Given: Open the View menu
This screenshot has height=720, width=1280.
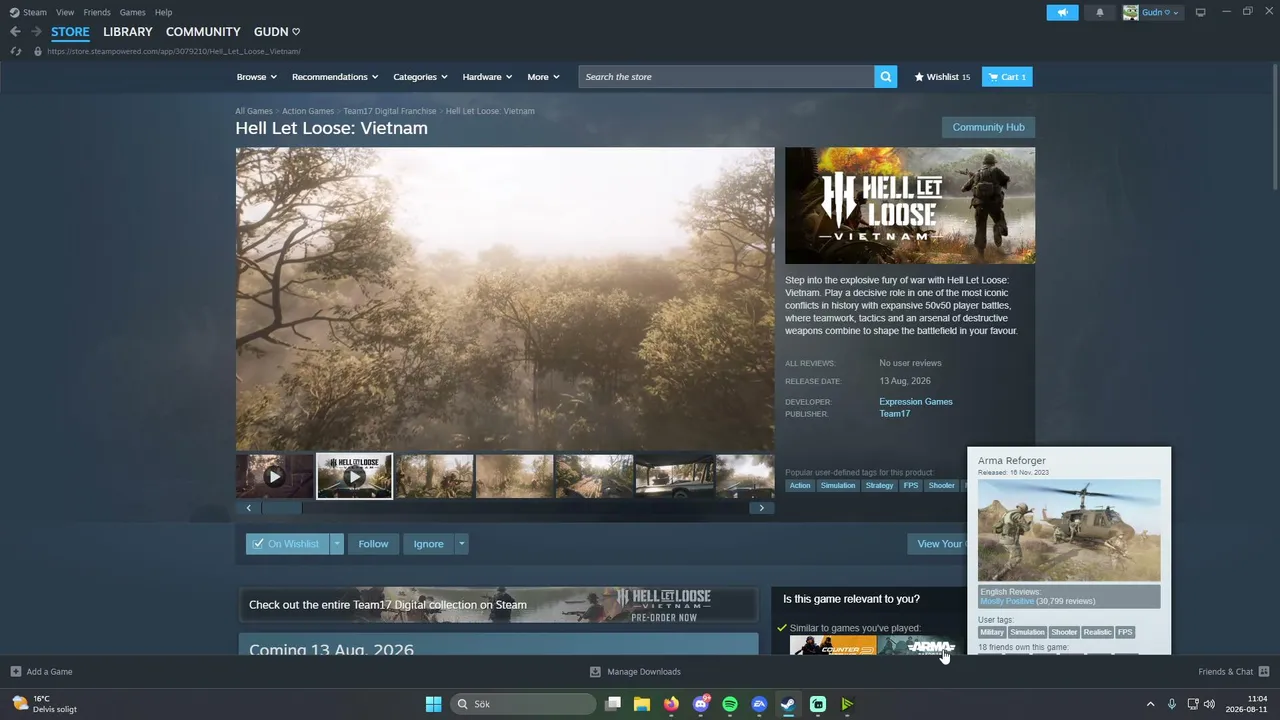Looking at the screenshot, I should click(65, 12).
